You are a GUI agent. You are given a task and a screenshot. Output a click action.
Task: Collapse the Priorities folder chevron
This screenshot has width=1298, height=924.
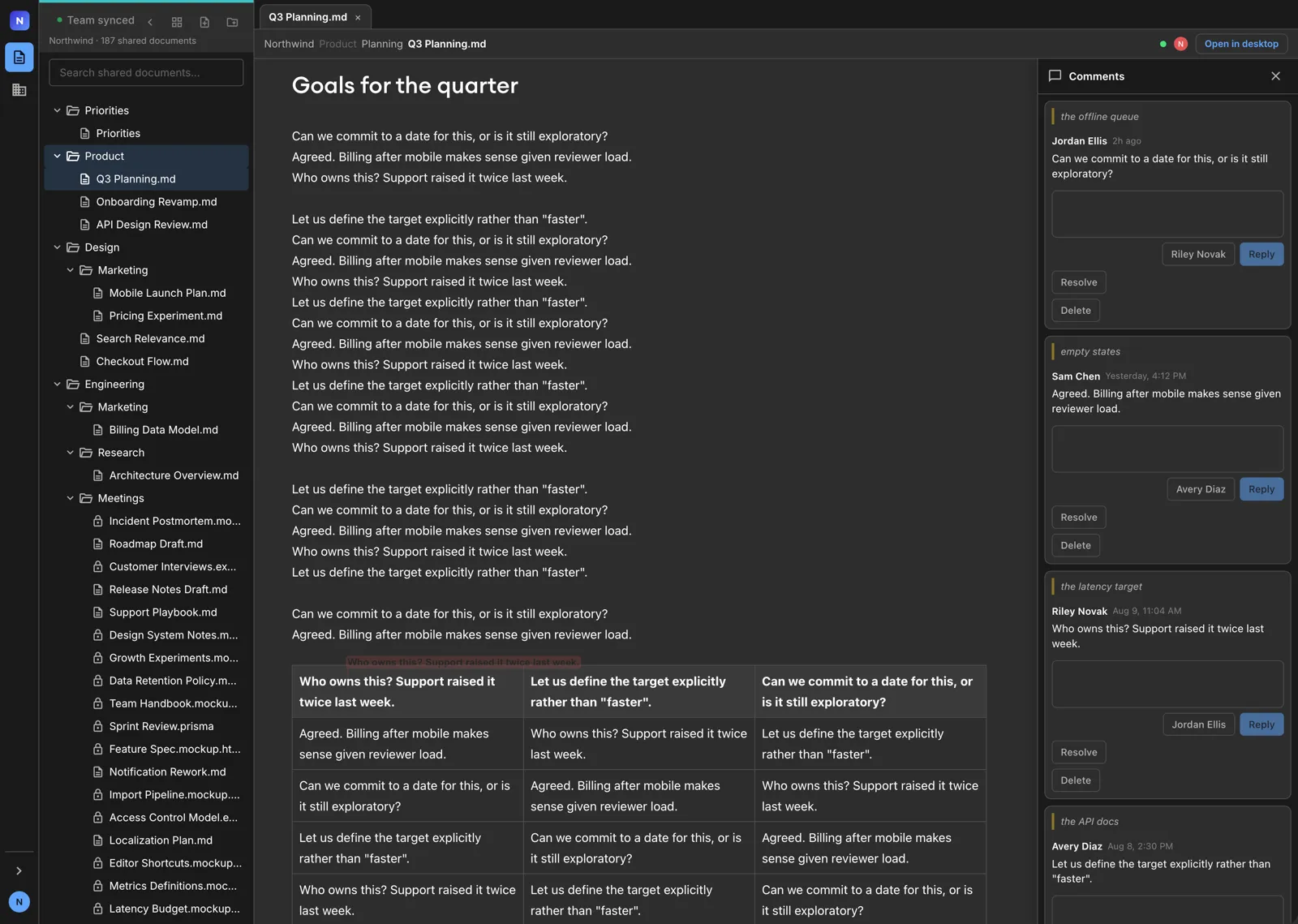[57, 110]
